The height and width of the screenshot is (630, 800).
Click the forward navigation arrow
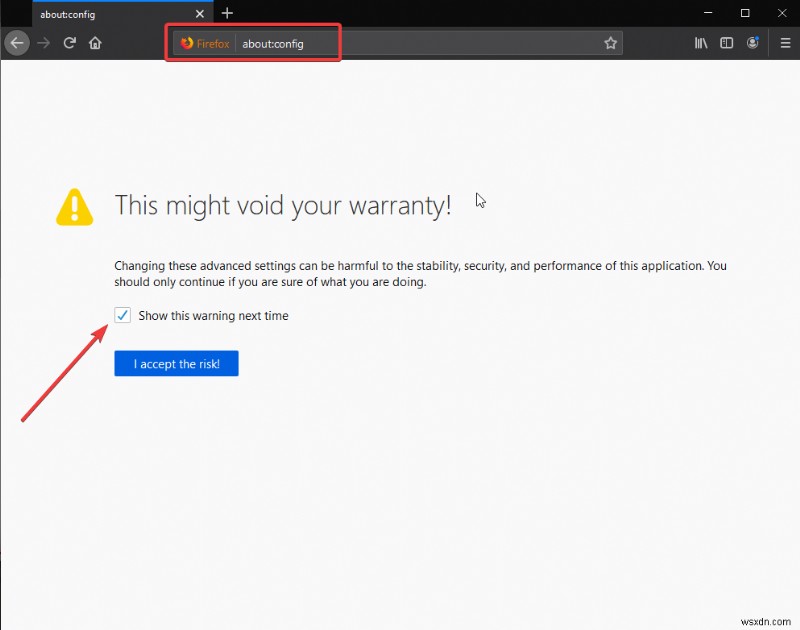click(x=43, y=43)
